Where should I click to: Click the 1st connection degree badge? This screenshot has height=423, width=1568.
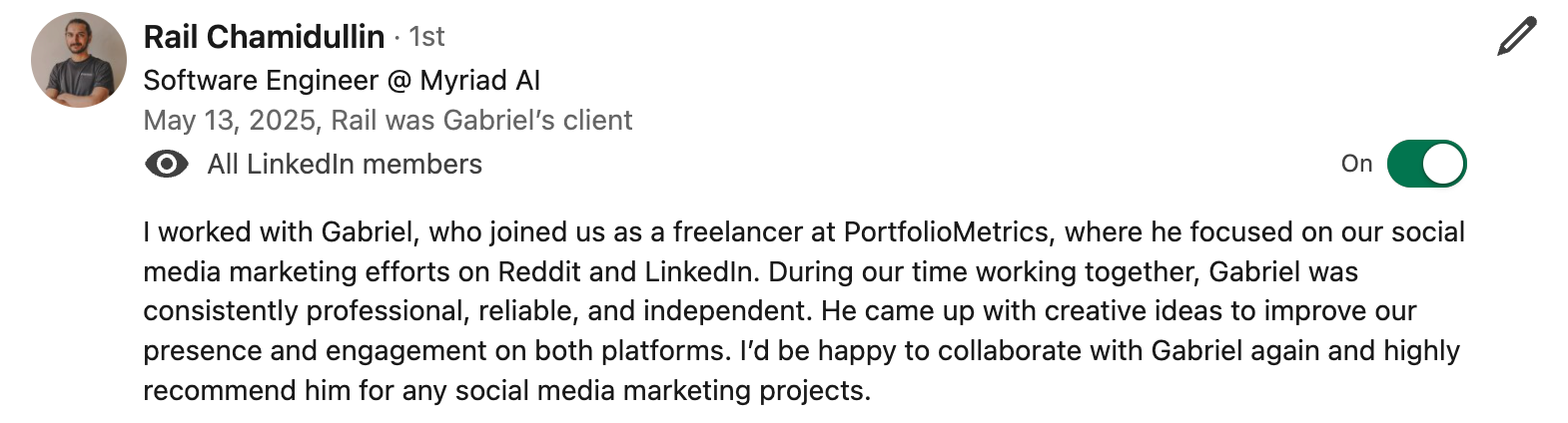(426, 37)
